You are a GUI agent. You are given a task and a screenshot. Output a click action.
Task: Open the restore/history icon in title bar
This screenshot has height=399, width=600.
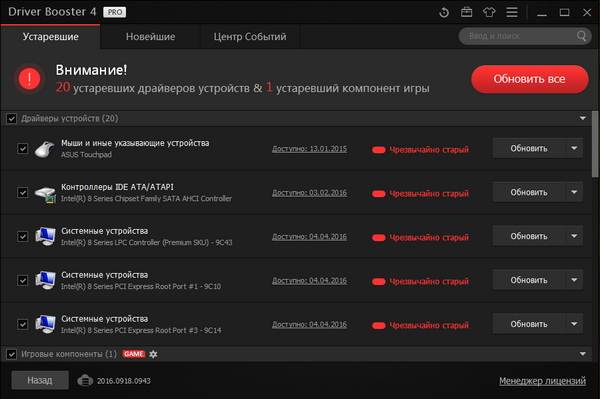coord(444,13)
